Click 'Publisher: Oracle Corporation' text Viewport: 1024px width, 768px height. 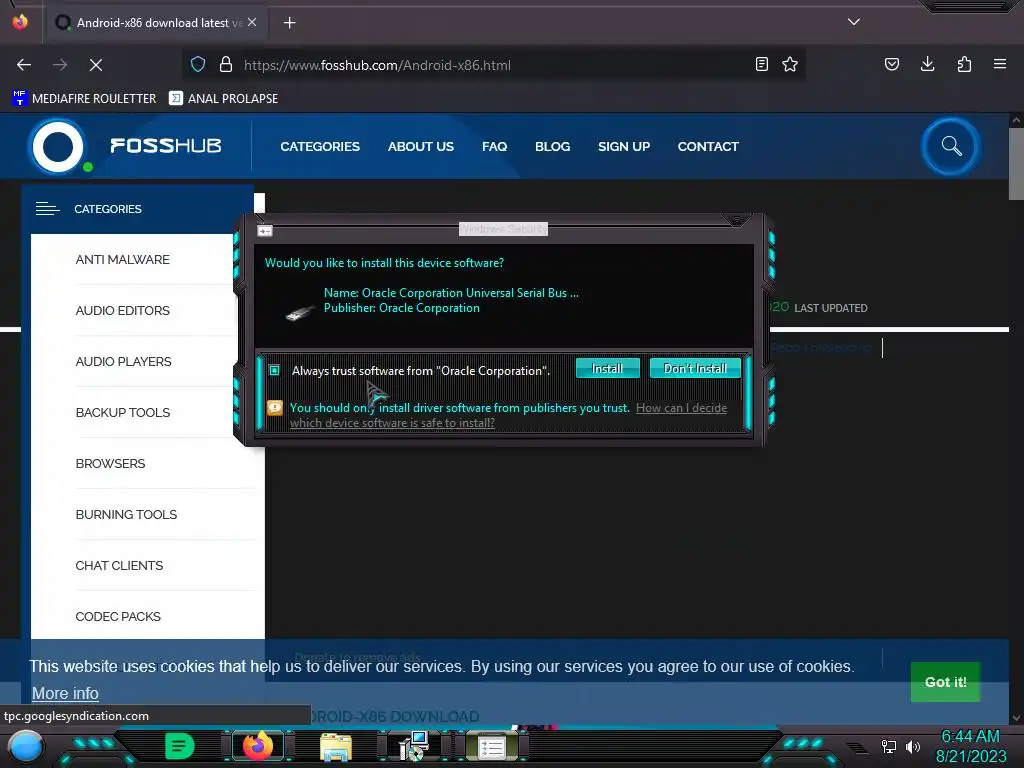click(402, 308)
